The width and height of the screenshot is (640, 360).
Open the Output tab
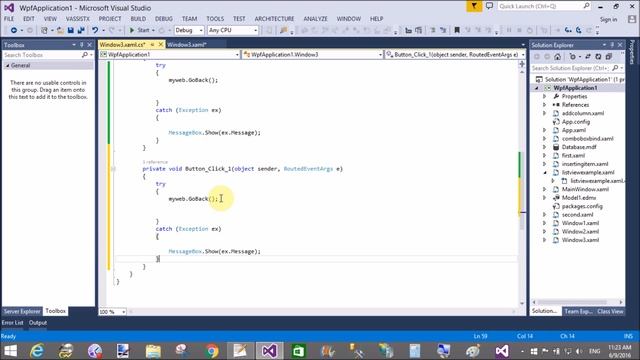click(x=38, y=322)
